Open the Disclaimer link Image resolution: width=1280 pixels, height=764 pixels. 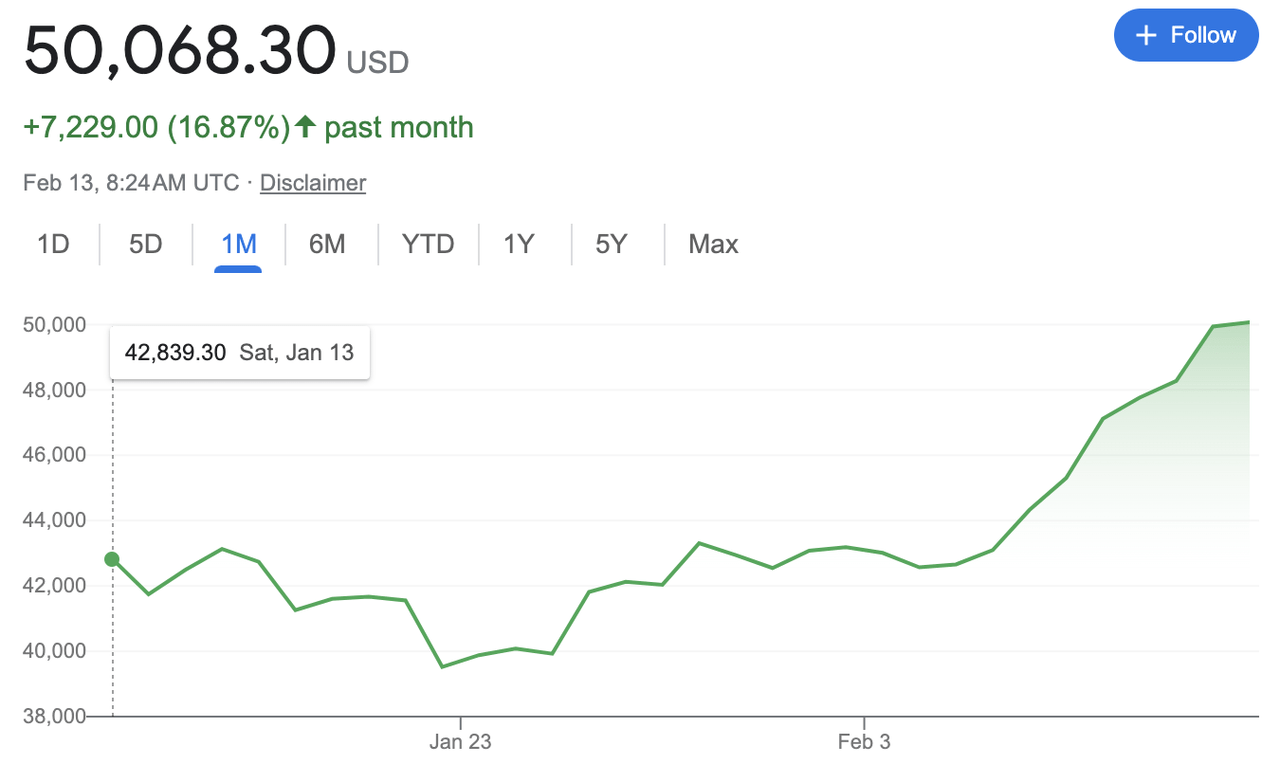(312, 183)
